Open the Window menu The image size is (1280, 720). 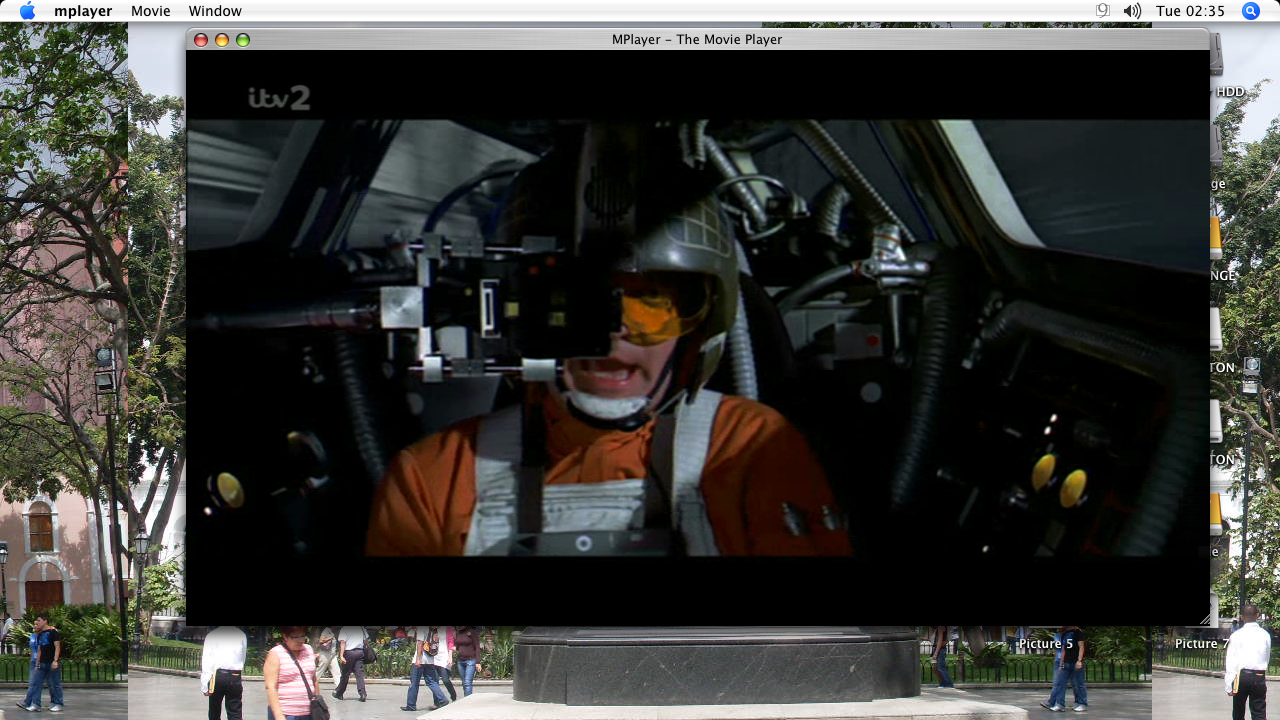[215, 11]
